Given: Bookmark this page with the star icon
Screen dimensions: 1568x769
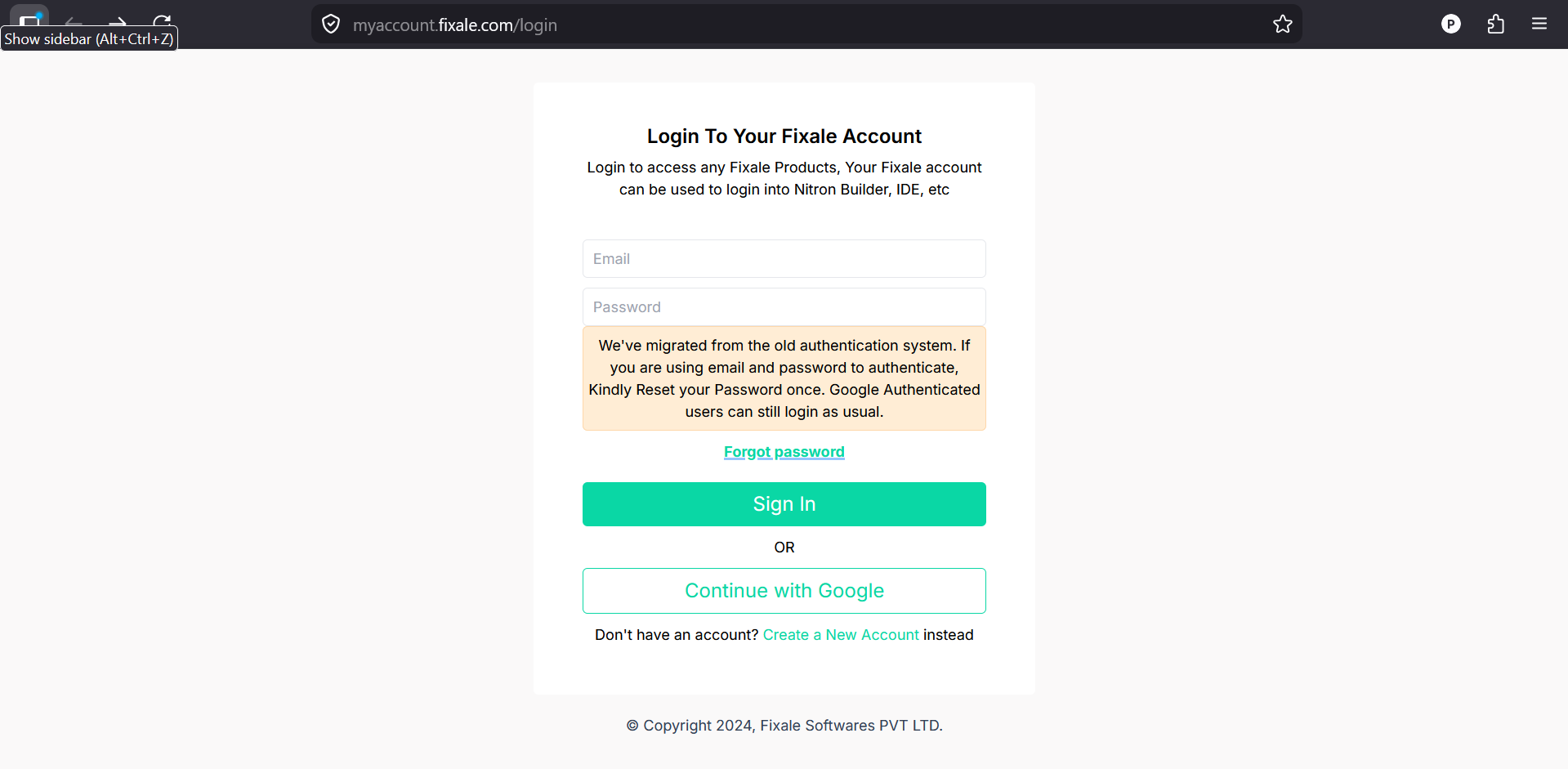Looking at the screenshot, I should 1283,25.
